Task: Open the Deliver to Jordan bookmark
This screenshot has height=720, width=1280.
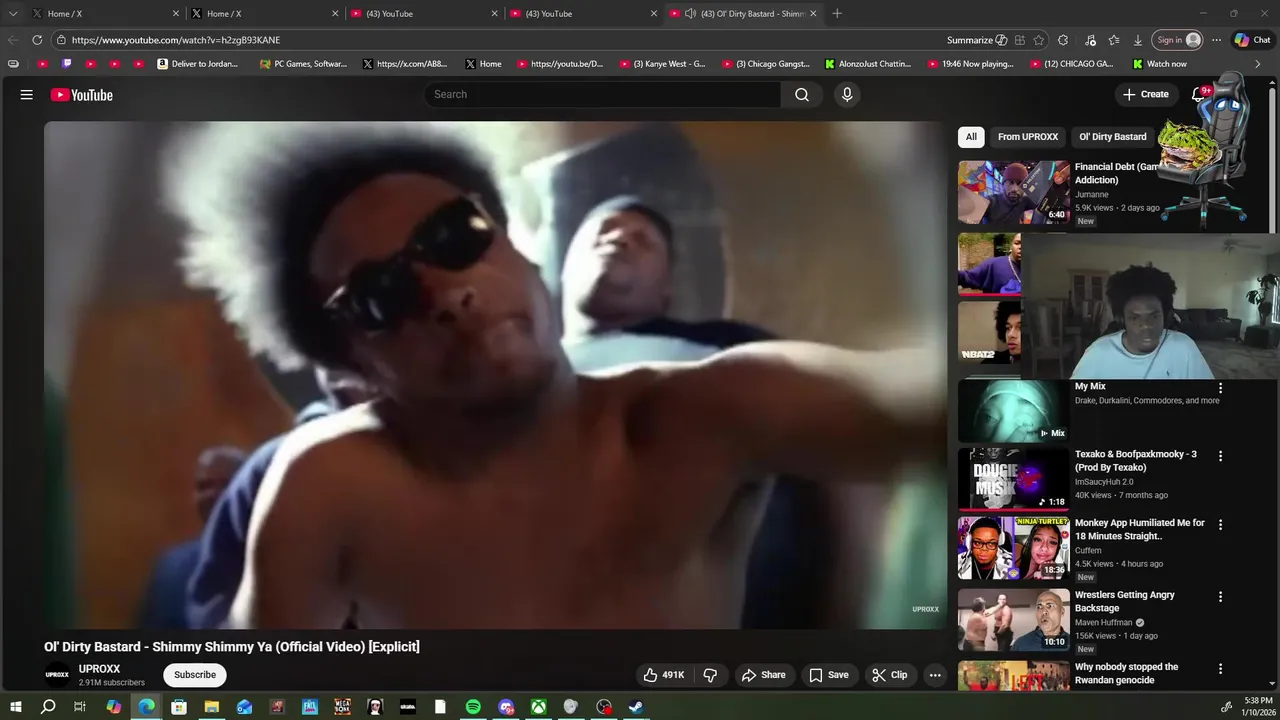Action: [x=198, y=64]
